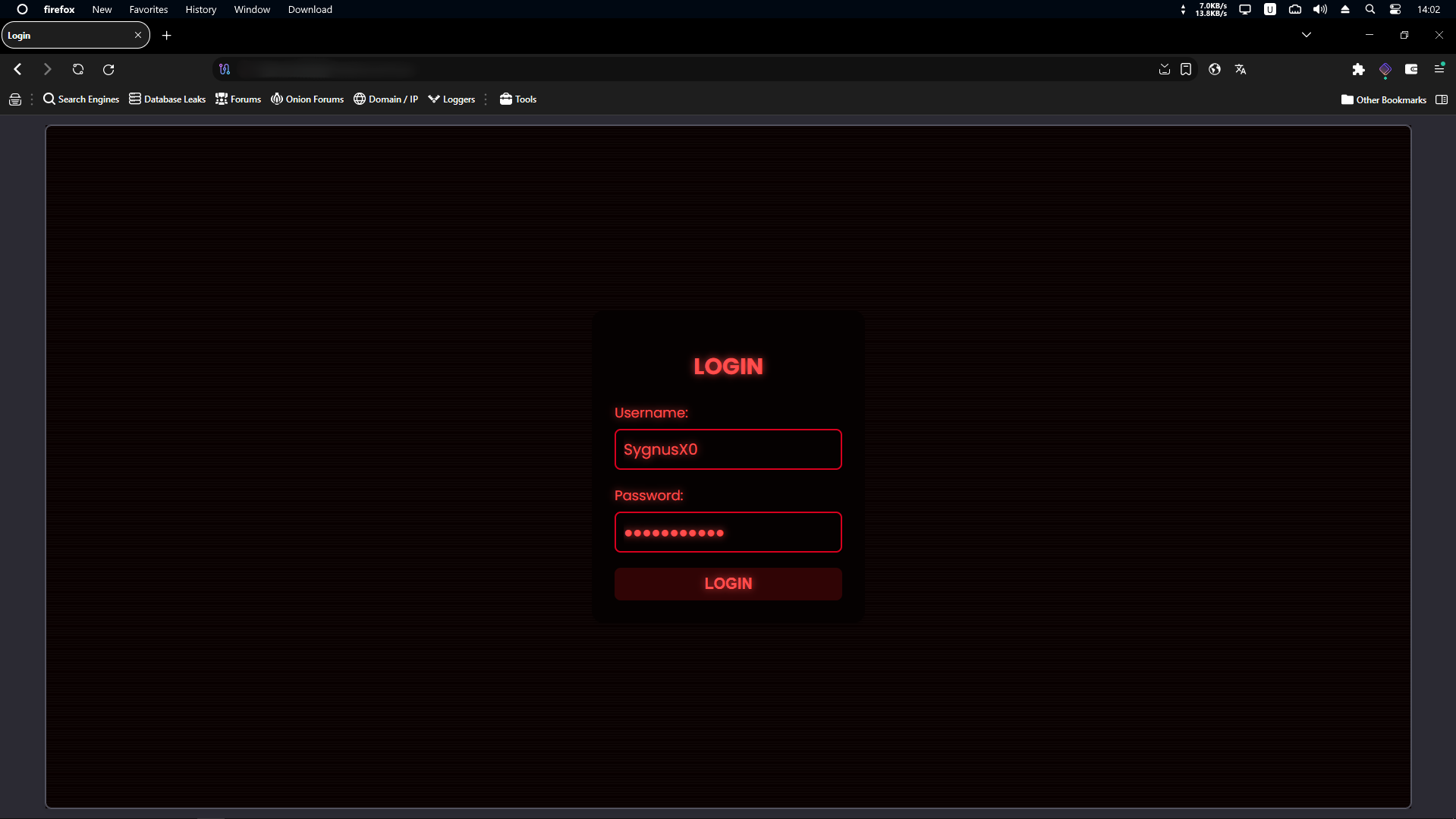
Task: Close the Login tab
Action: click(138, 35)
